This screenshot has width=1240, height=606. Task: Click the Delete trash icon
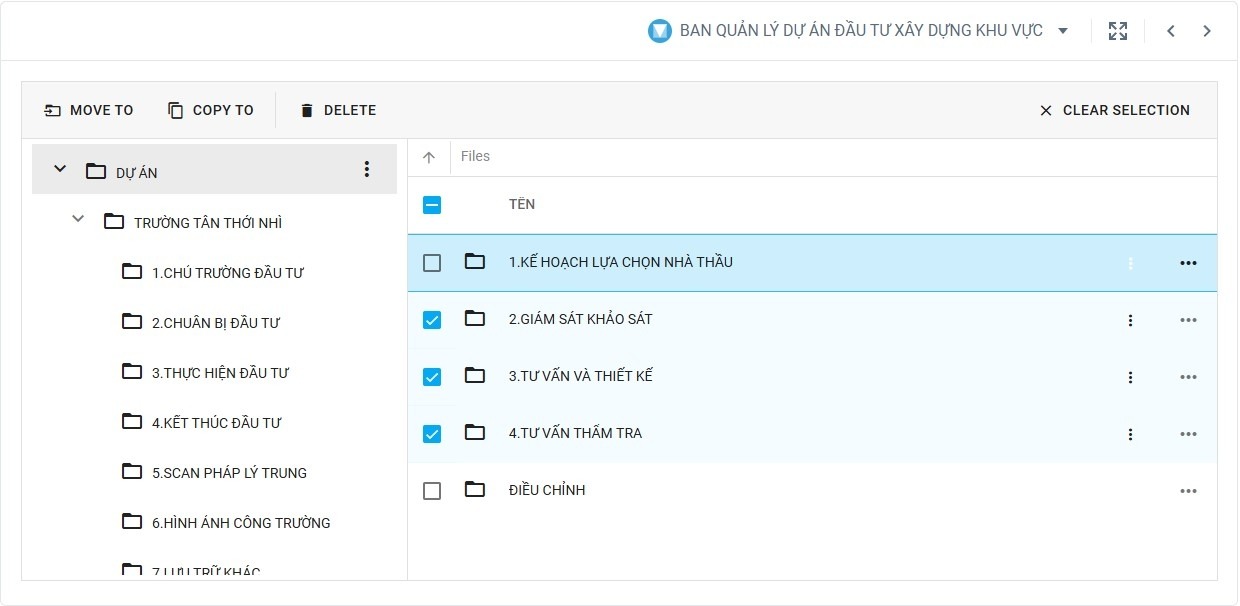point(306,110)
